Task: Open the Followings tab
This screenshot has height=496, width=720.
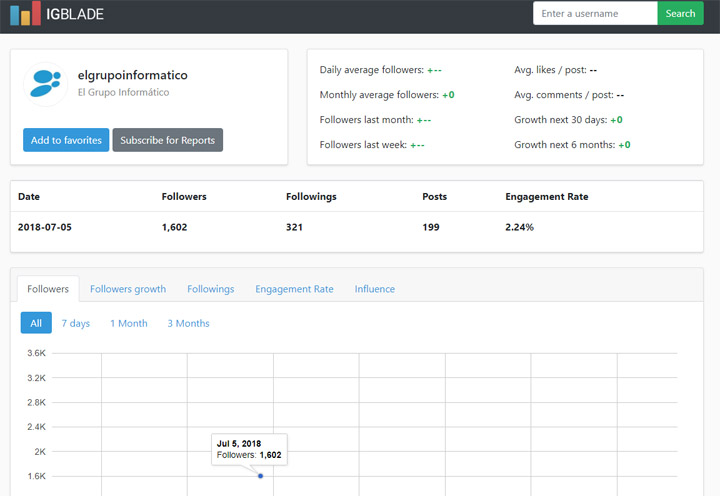Action: coord(211,289)
